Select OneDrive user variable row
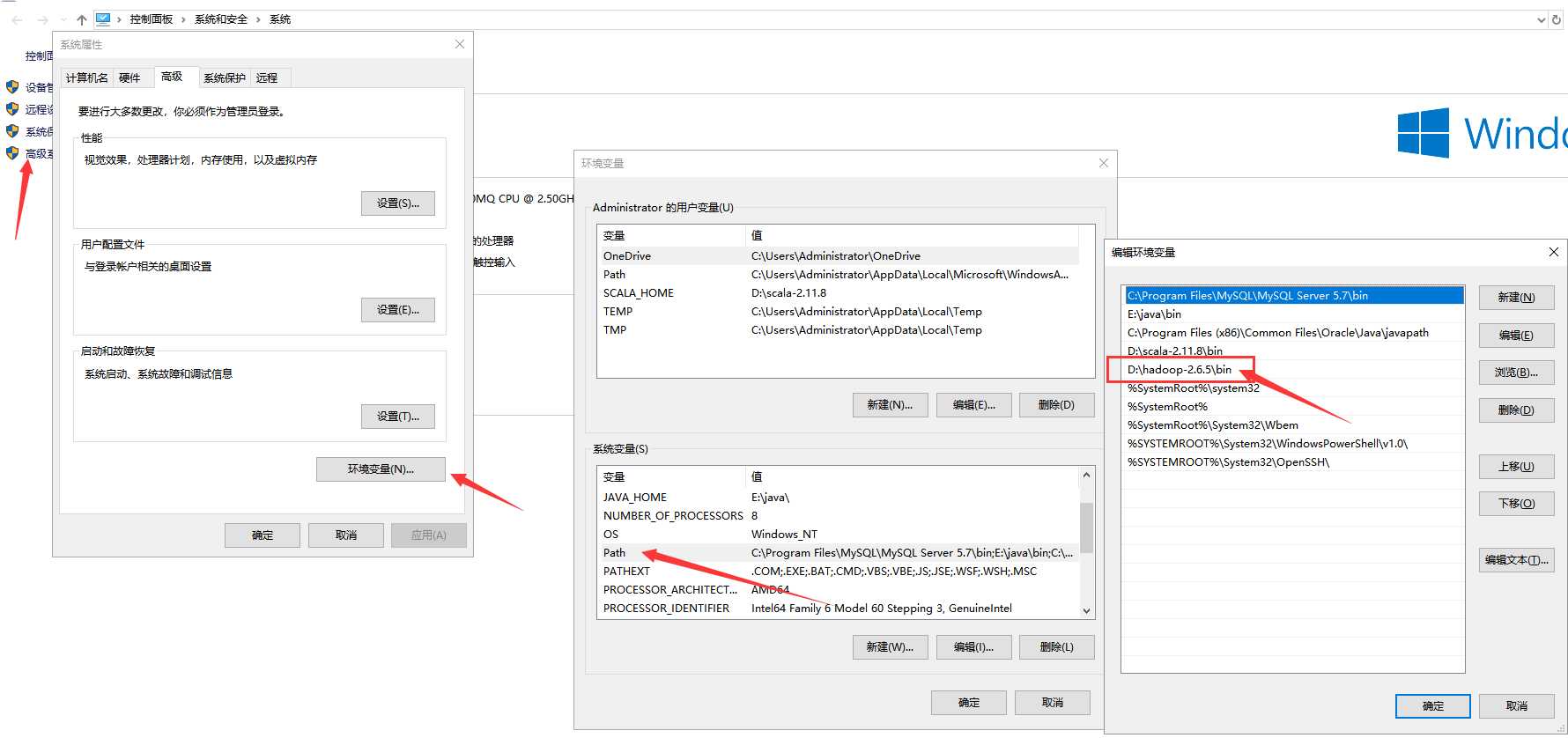1568x738 pixels. point(838,256)
